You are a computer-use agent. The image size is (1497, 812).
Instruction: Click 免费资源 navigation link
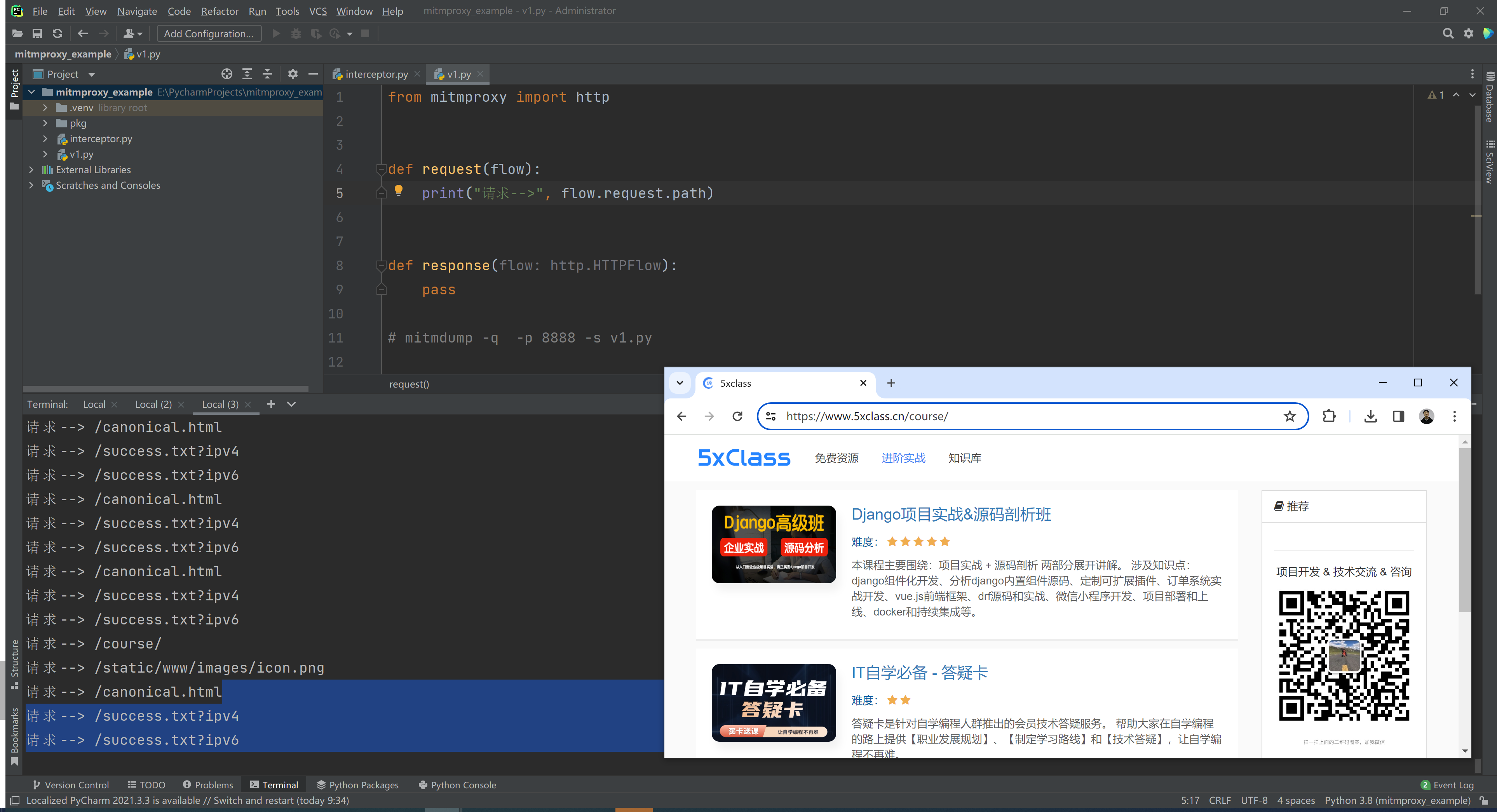(x=836, y=458)
